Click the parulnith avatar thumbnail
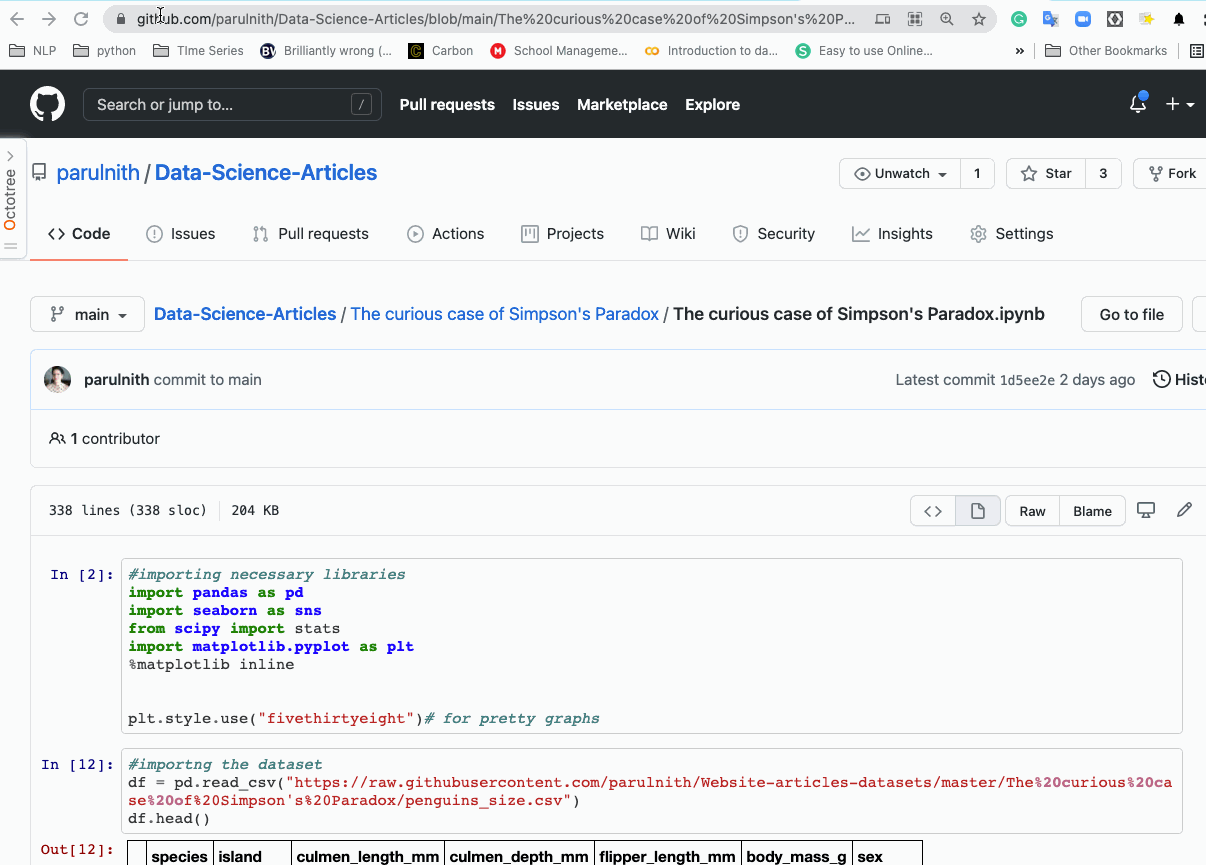Image resolution: width=1206 pixels, height=865 pixels. click(x=58, y=379)
